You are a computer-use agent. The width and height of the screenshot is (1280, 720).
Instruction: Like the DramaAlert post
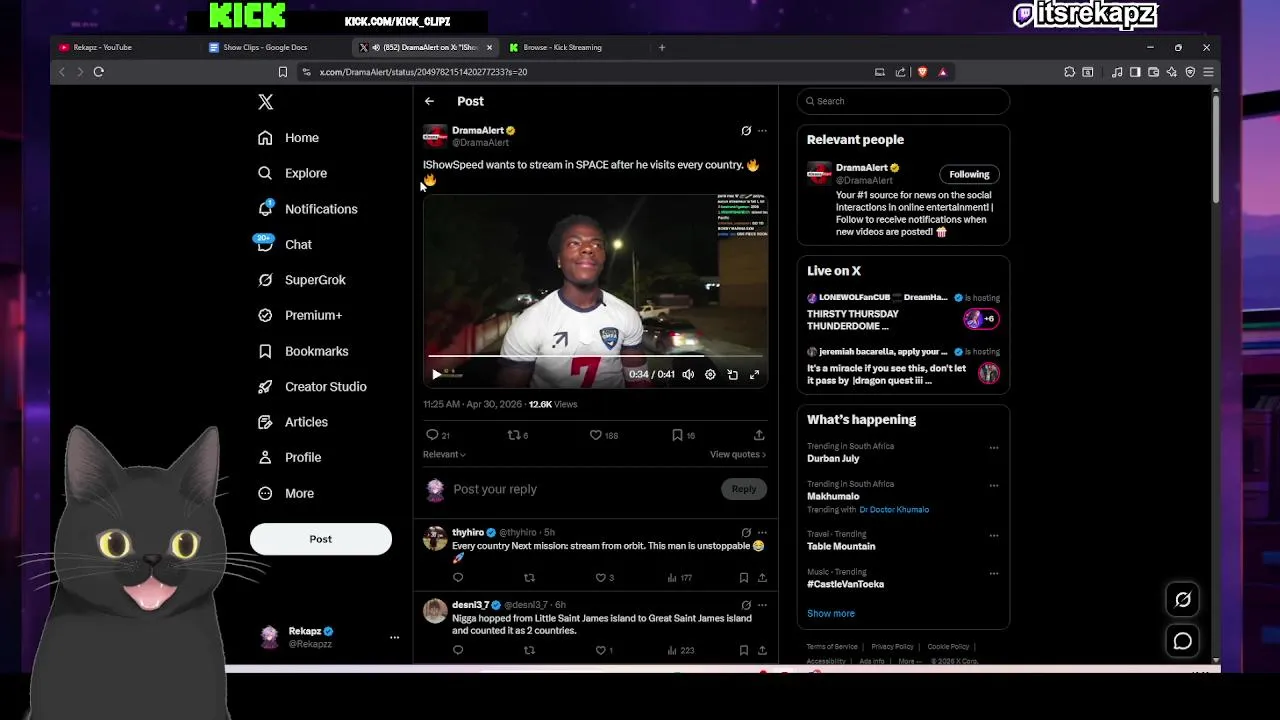coord(595,435)
